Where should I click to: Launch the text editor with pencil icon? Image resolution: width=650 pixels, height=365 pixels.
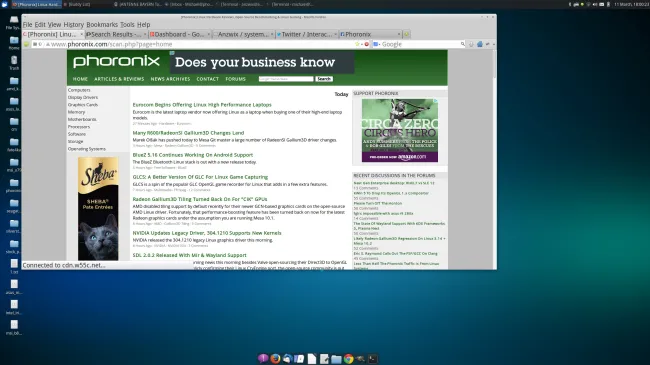click(x=324, y=358)
